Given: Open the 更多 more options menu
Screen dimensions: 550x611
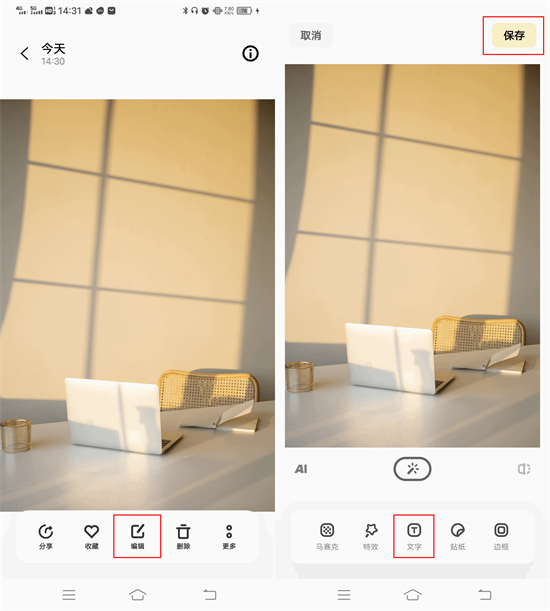Looking at the screenshot, I should [229, 536].
